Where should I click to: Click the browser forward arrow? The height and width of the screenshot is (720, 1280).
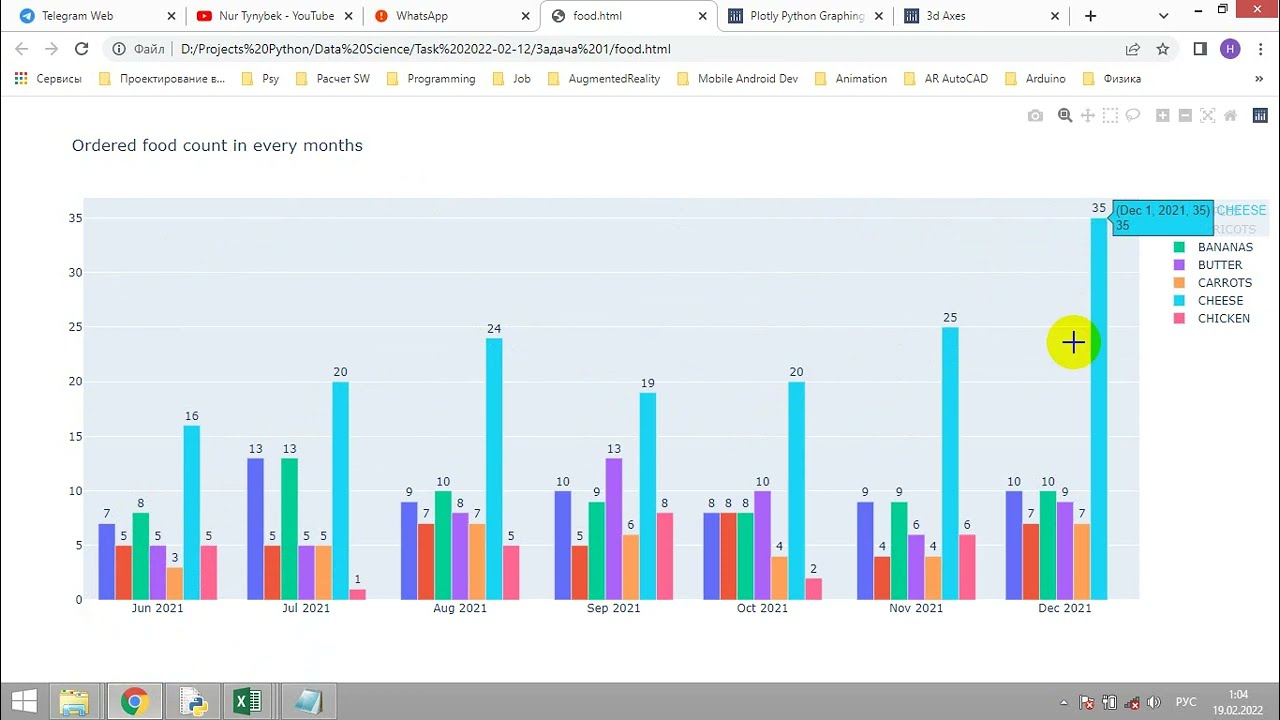(x=52, y=49)
